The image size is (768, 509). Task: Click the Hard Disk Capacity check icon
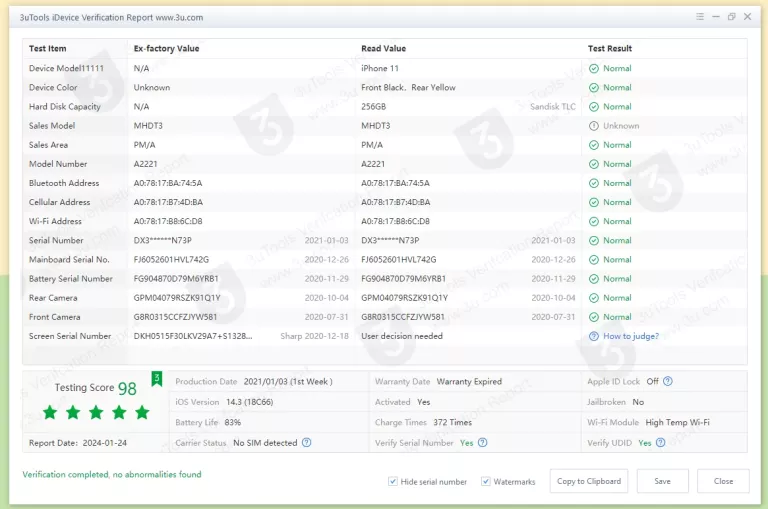tap(594, 107)
